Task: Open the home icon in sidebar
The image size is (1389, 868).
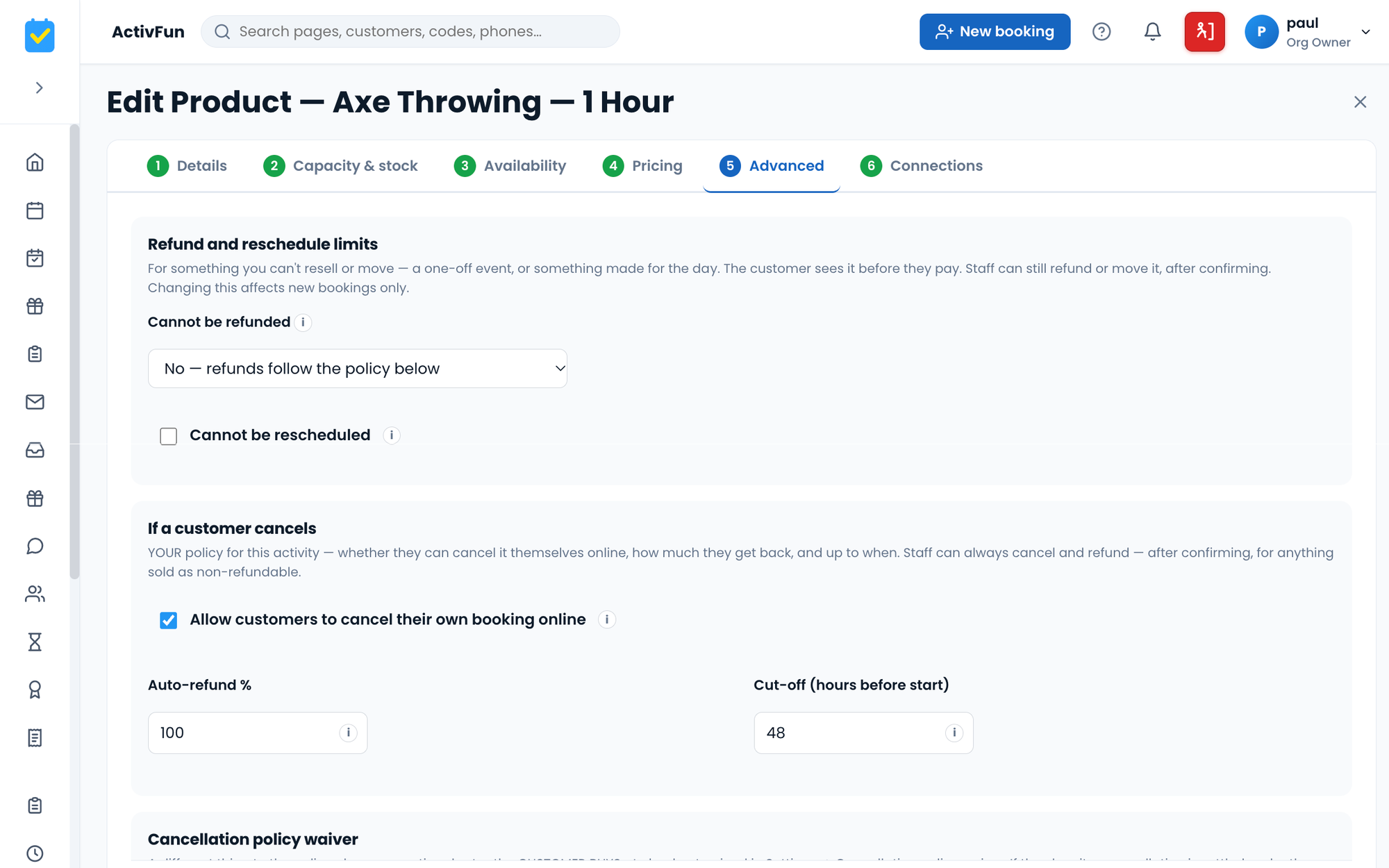Action: 35,162
